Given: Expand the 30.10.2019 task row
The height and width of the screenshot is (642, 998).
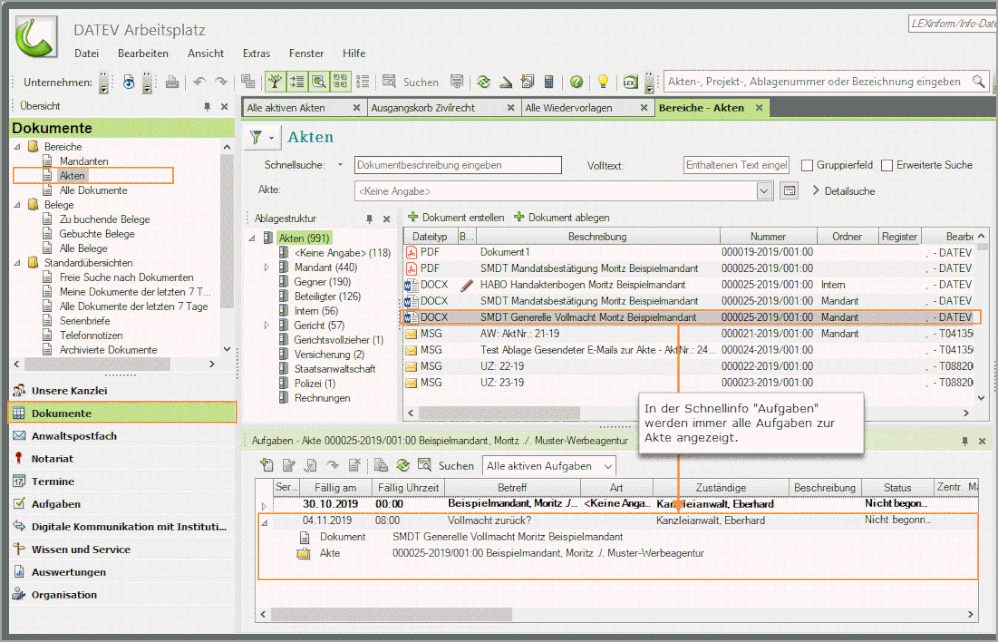Looking at the screenshot, I should 265,506.
